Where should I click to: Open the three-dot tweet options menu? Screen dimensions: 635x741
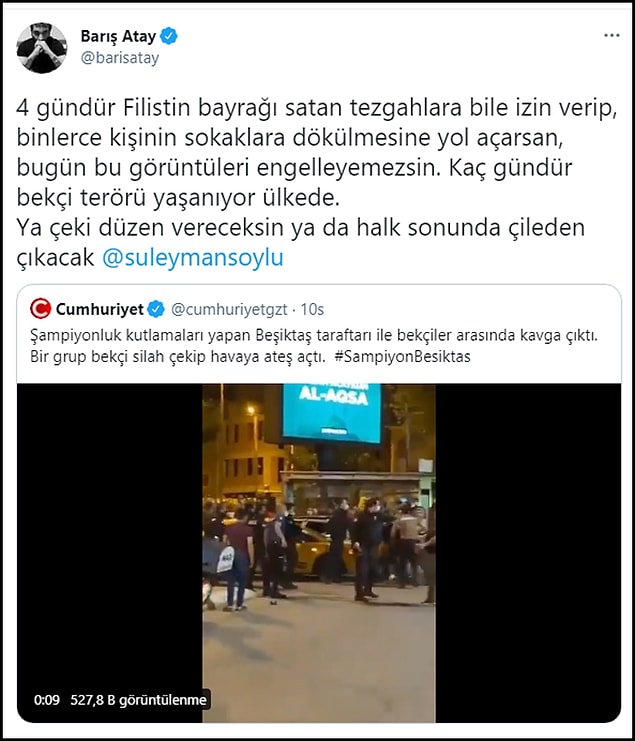click(612, 36)
